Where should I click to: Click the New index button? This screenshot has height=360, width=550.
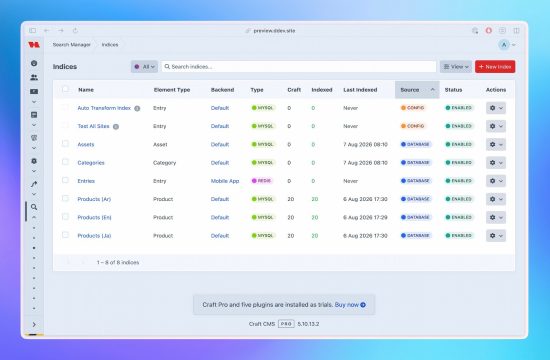pos(495,67)
